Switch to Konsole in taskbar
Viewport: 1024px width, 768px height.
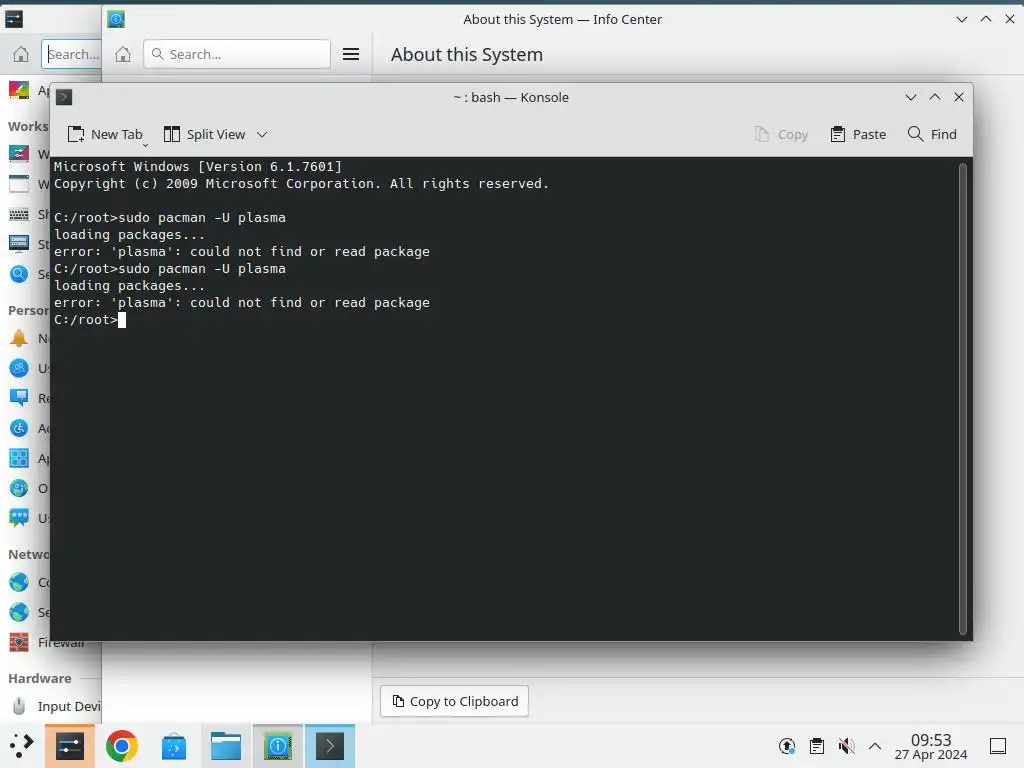coord(330,746)
